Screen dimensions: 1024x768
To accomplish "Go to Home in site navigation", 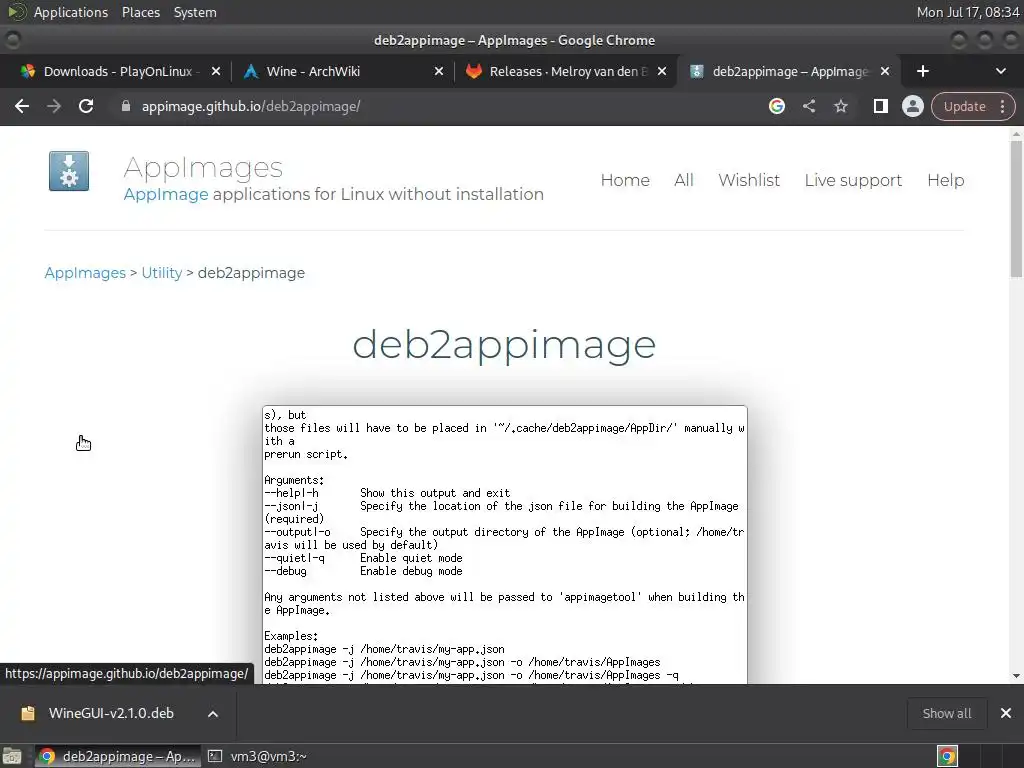I will 625,180.
